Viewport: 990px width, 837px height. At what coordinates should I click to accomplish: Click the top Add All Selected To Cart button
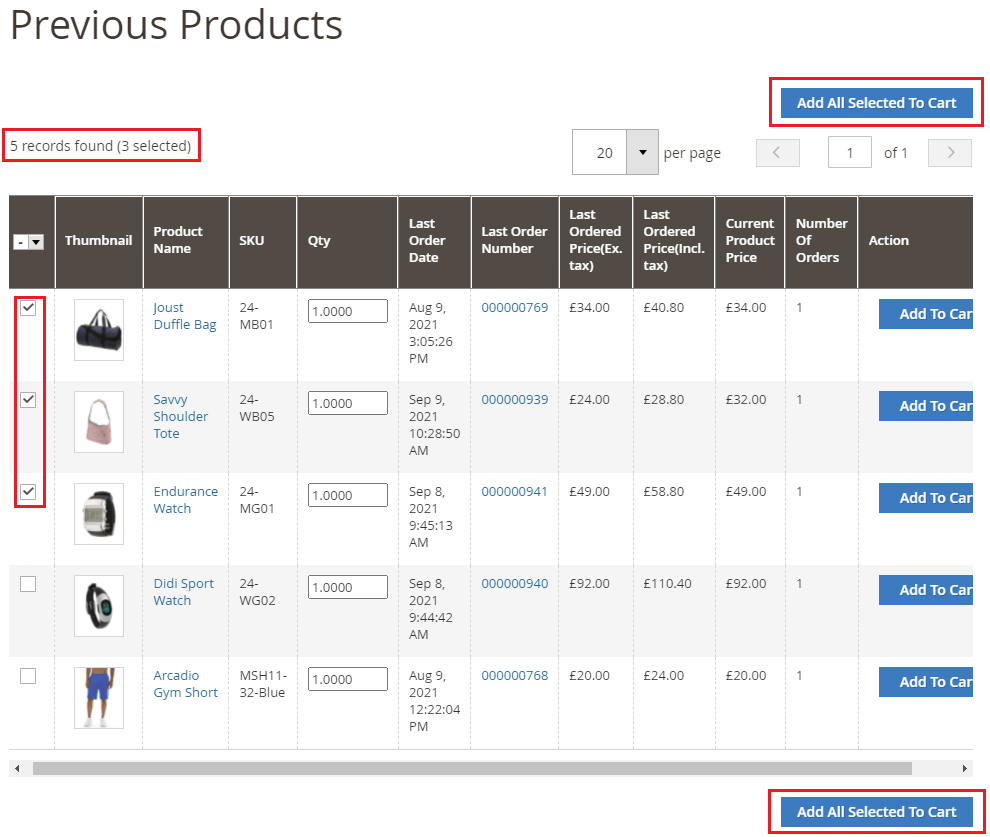point(875,102)
